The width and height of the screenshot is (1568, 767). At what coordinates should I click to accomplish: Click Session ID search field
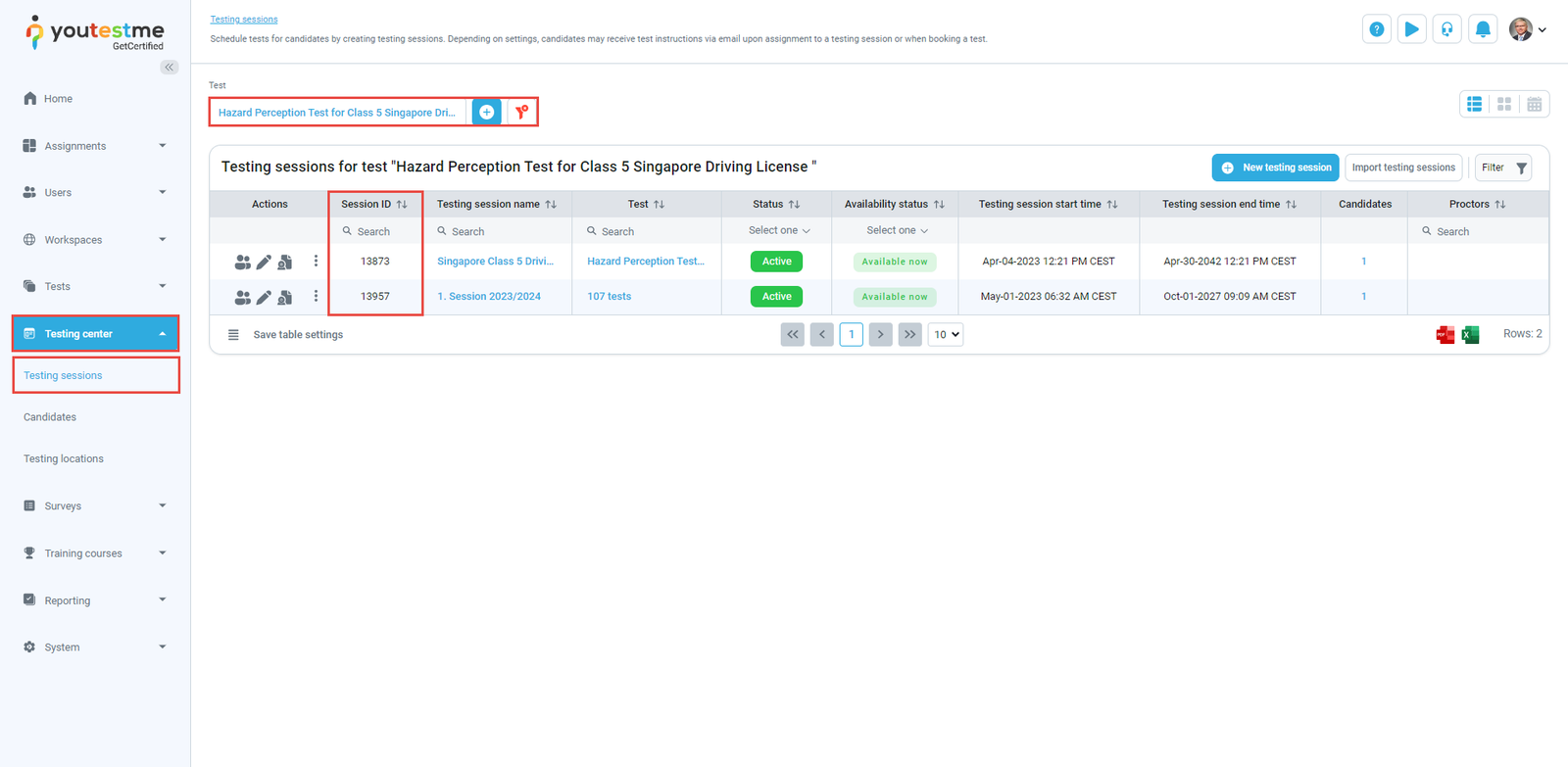(375, 232)
